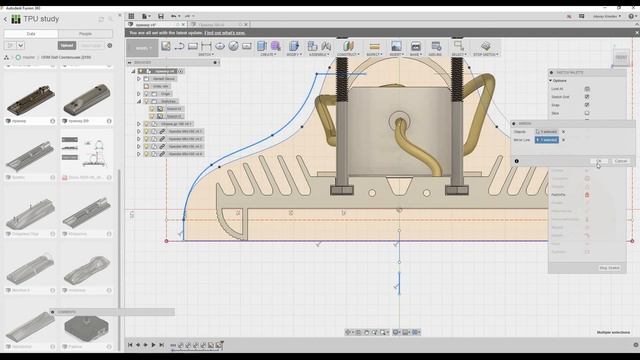Close the active document tab

click(x=183, y=24)
